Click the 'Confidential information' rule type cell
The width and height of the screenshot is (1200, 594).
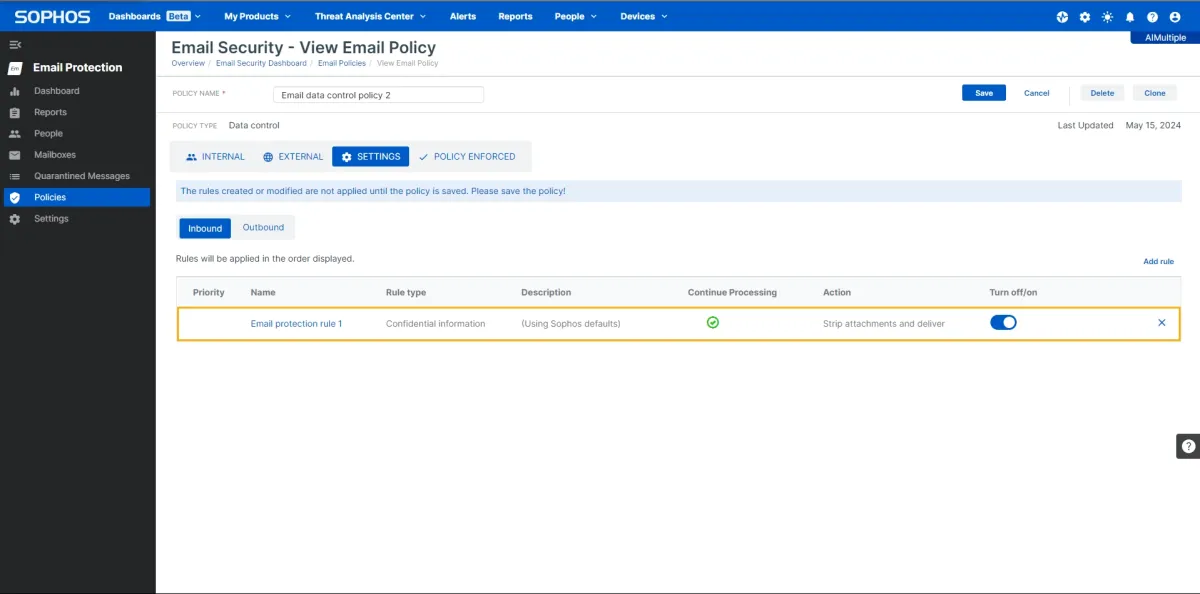[435, 324]
